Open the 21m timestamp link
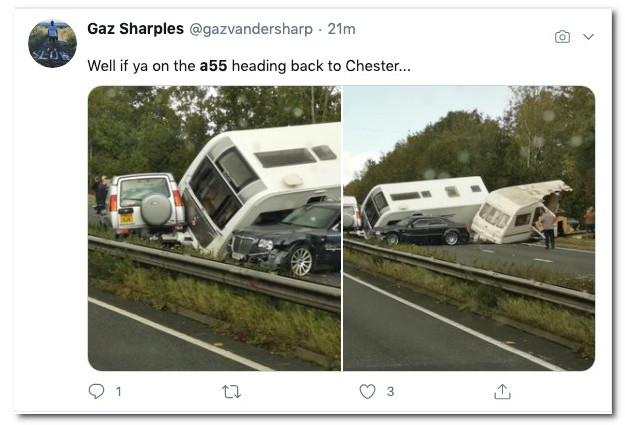The width and height of the screenshot is (625, 425). pyautogui.click(x=341, y=29)
